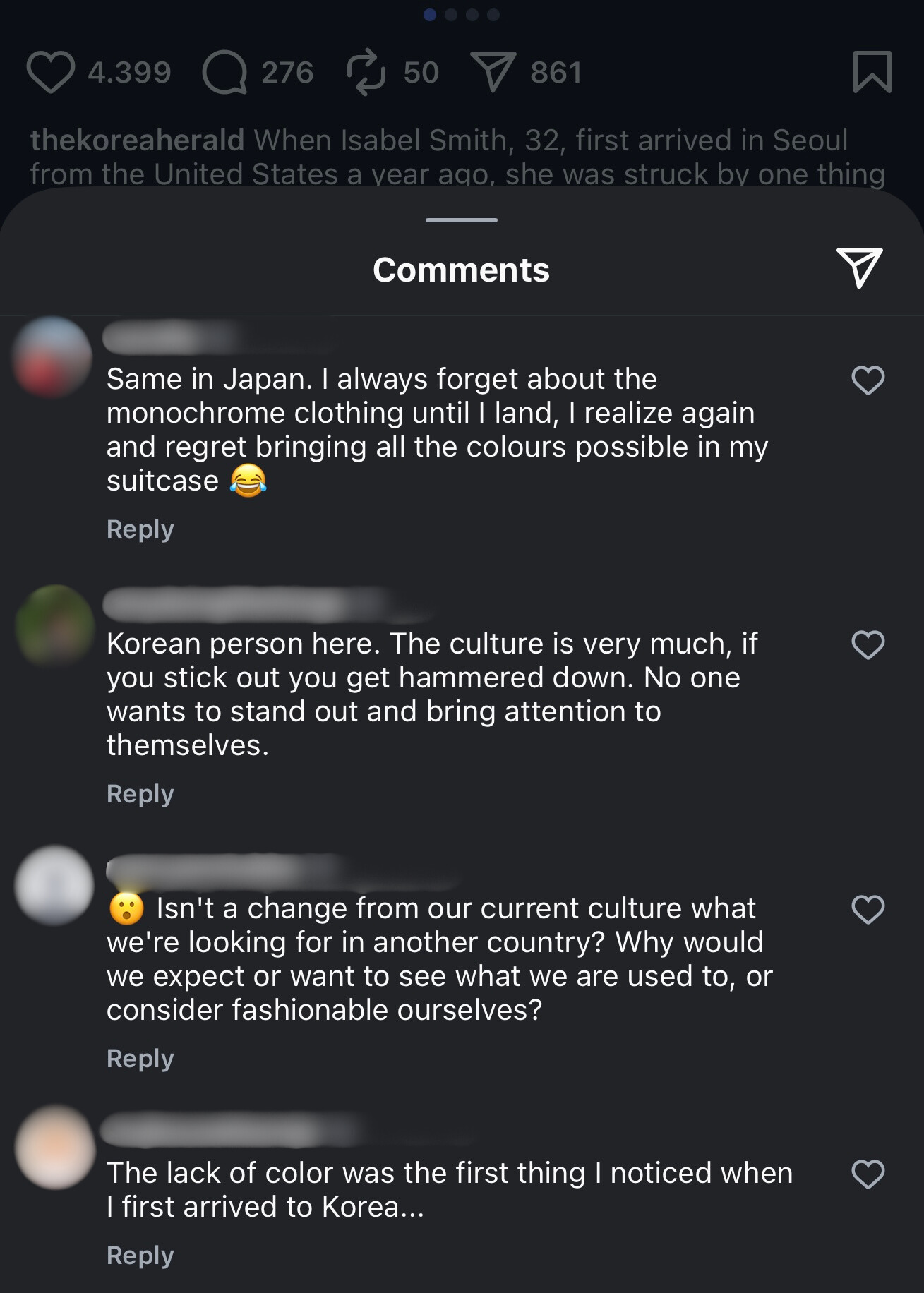The width and height of the screenshot is (924, 1293).
Task: Like the post with the heart icon
Action: tap(50, 73)
